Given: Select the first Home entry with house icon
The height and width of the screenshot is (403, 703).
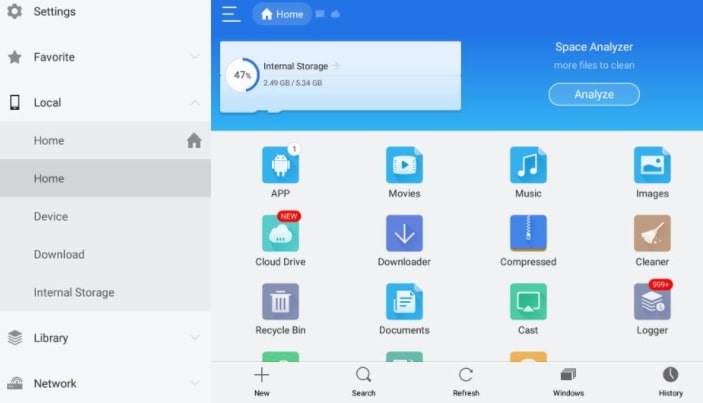Looking at the screenshot, I should (x=105, y=140).
